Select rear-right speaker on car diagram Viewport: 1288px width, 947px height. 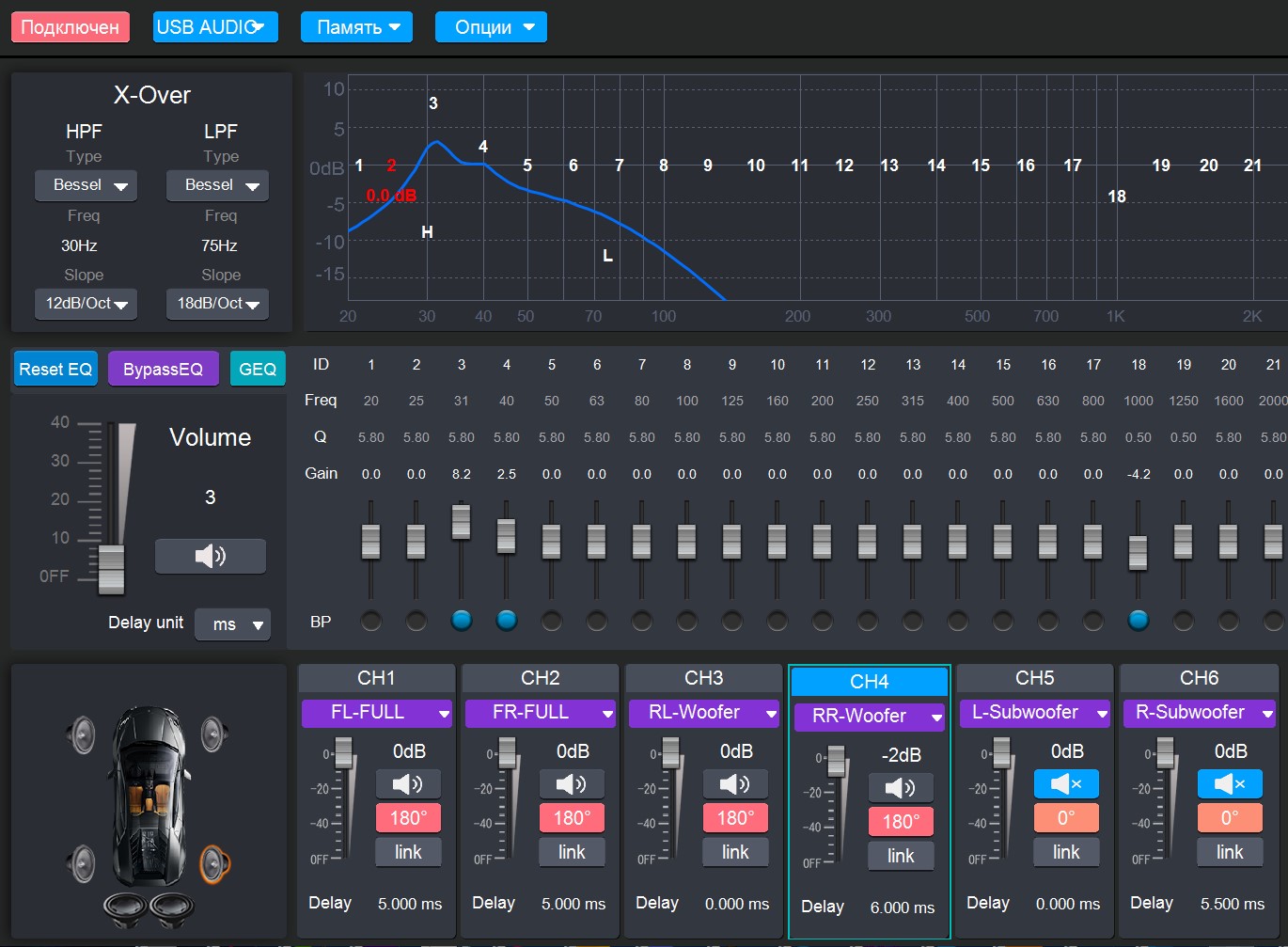[x=214, y=863]
